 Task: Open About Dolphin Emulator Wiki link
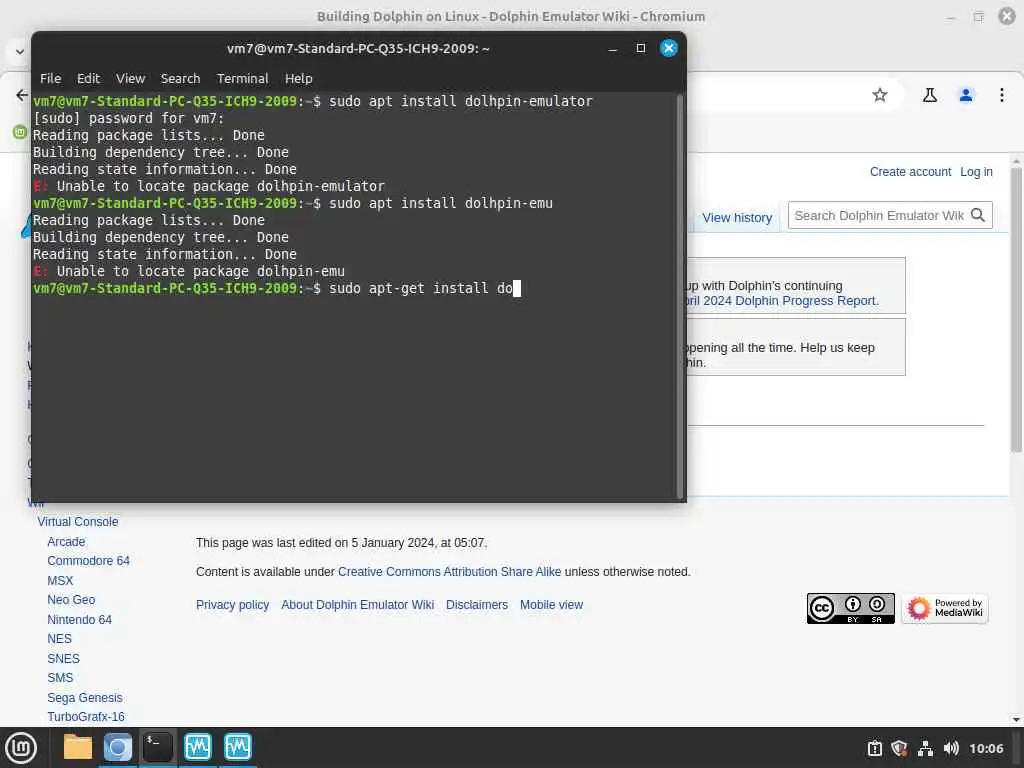357,605
